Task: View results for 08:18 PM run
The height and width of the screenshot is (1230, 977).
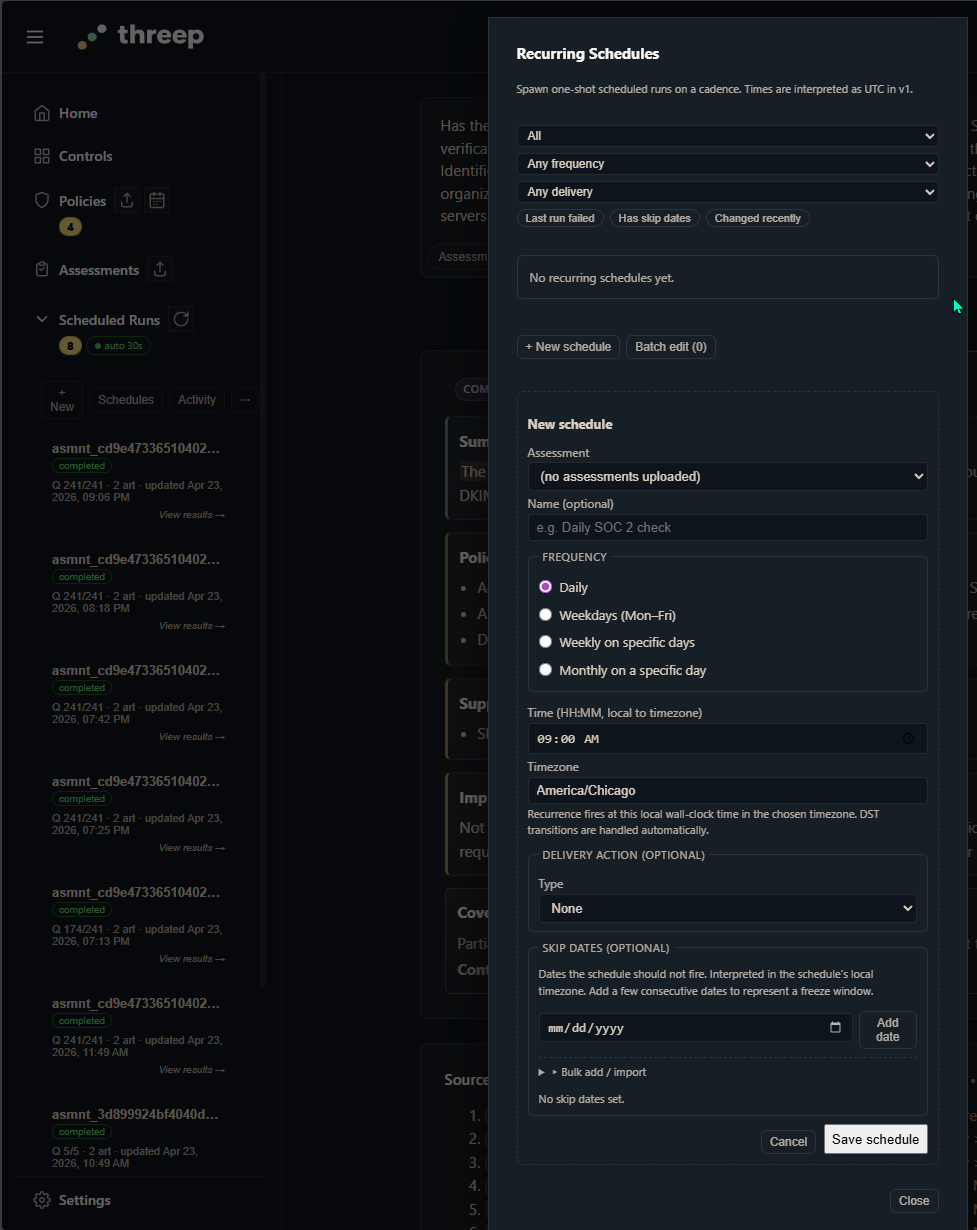Action: [x=192, y=626]
